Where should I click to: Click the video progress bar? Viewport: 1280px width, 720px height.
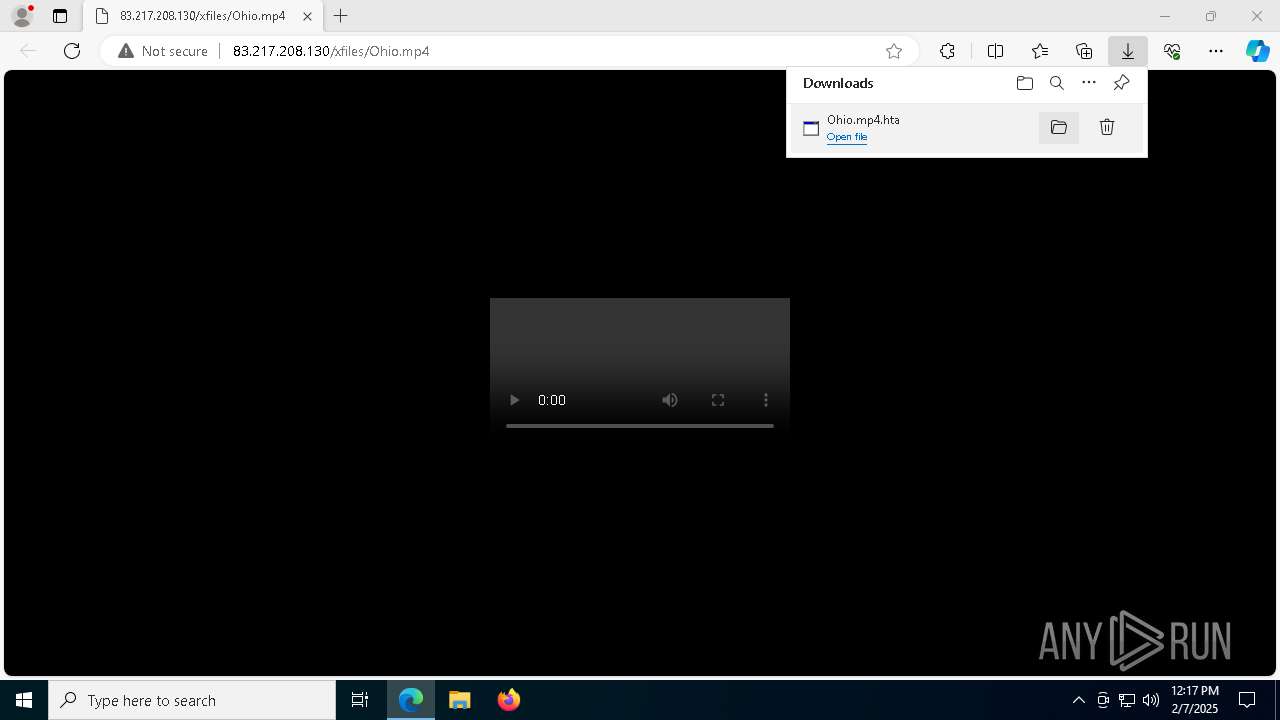point(640,426)
